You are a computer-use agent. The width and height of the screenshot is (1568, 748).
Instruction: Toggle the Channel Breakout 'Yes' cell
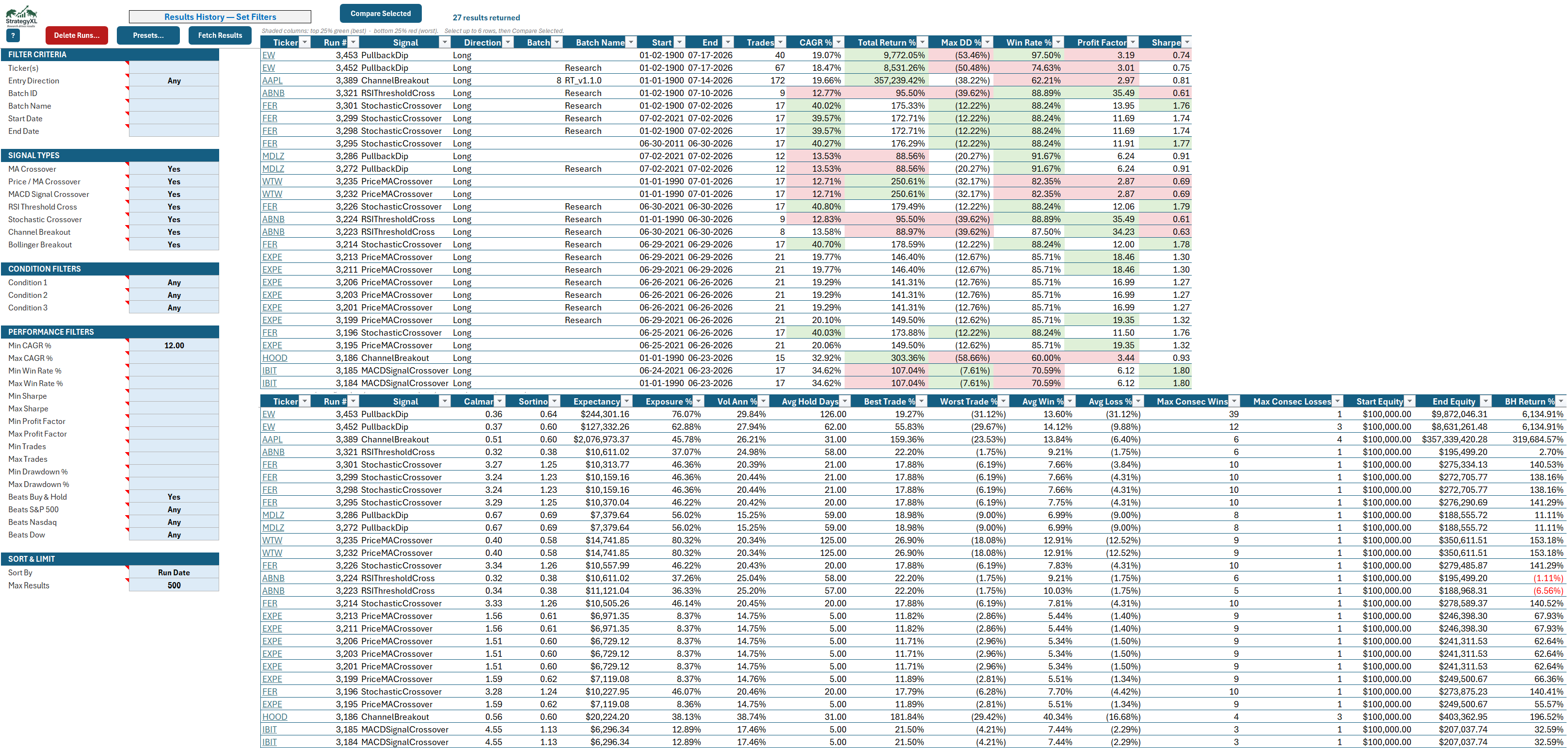coord(174,232)
